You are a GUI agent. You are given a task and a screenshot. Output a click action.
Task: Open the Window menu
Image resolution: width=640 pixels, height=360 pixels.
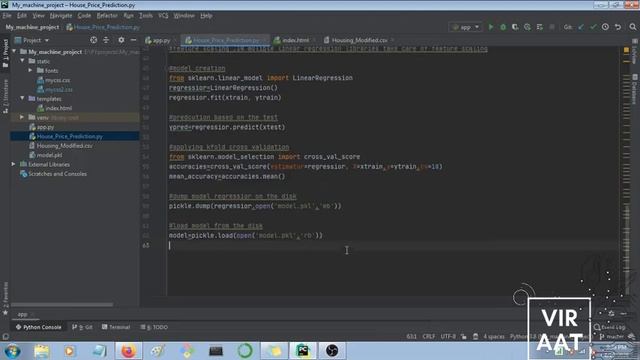tap(184, 16)
